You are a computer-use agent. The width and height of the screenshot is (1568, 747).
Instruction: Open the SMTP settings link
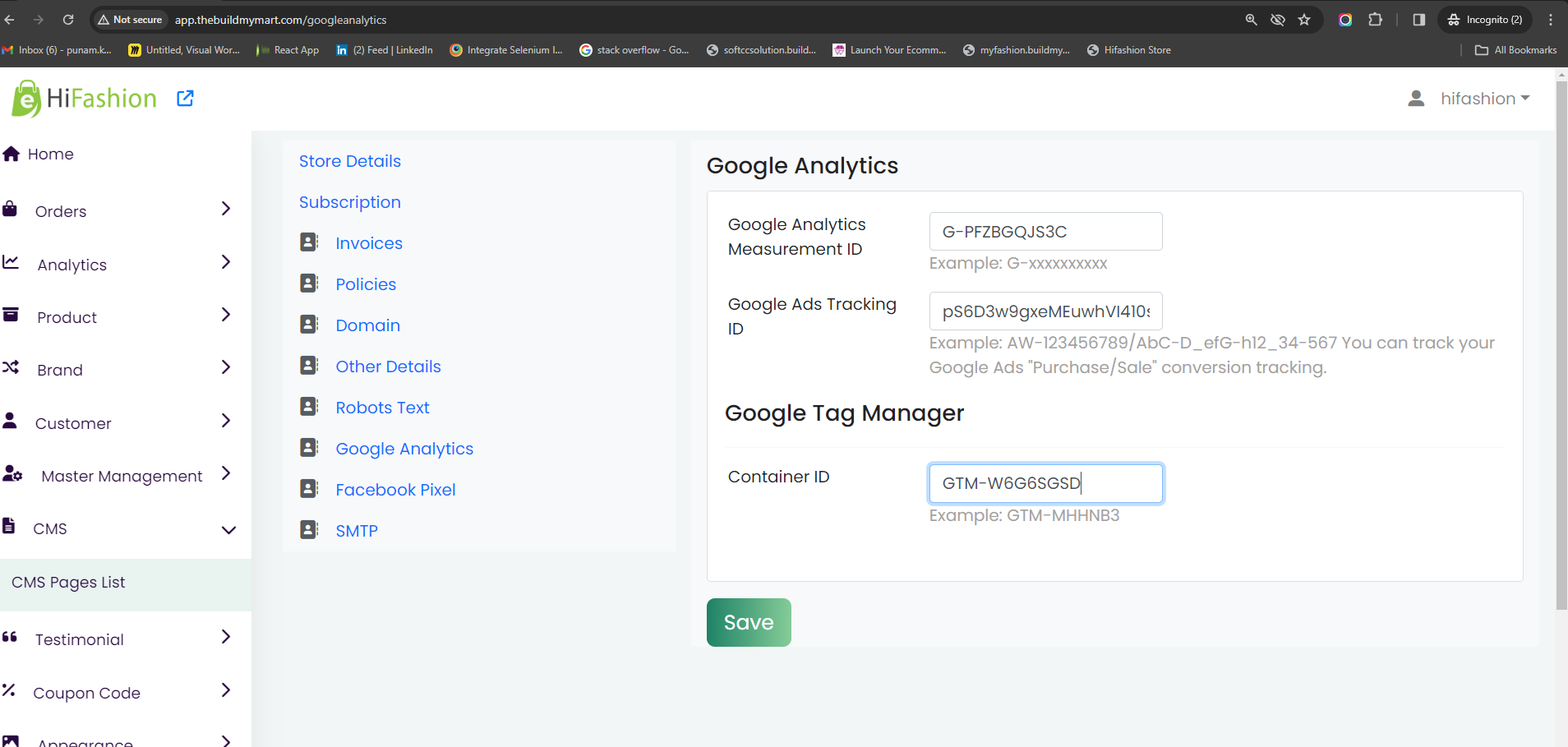(x=357, y=531)
